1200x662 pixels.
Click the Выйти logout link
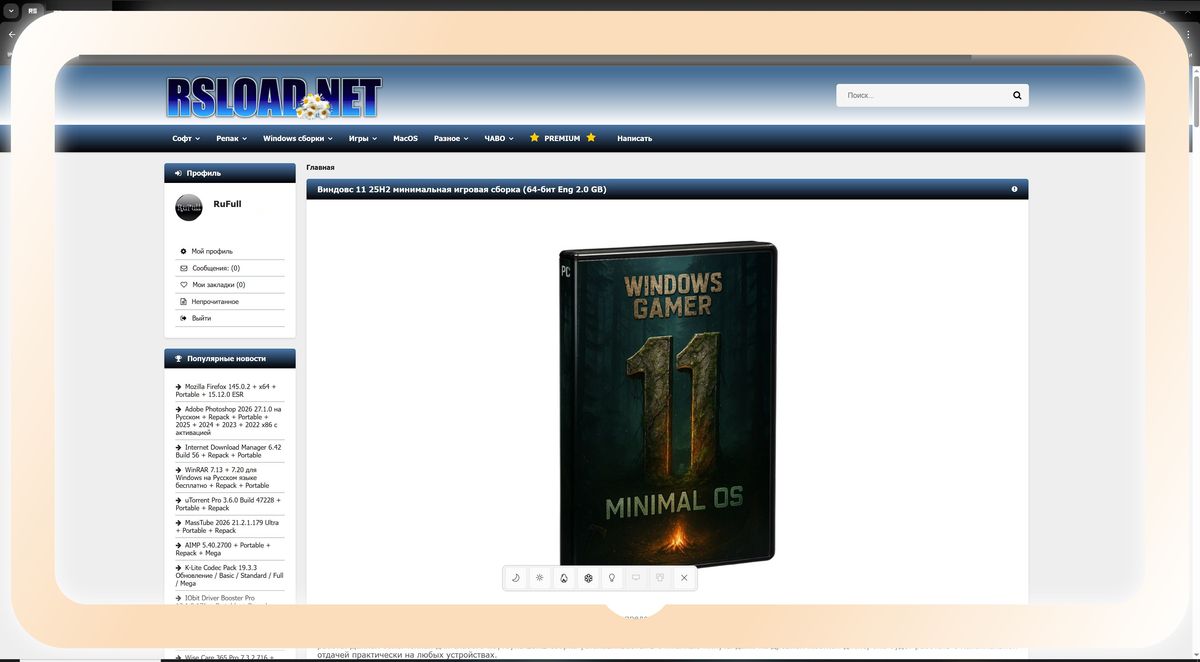point(201,318)
